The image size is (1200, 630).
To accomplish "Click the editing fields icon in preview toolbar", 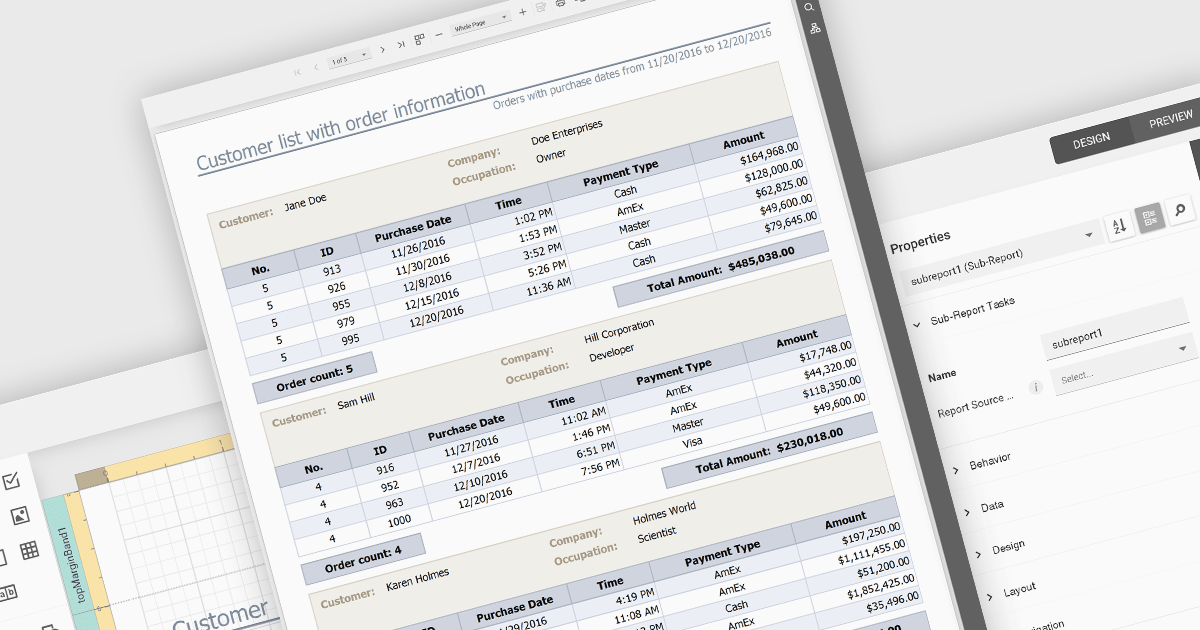I will click(541, 8).
